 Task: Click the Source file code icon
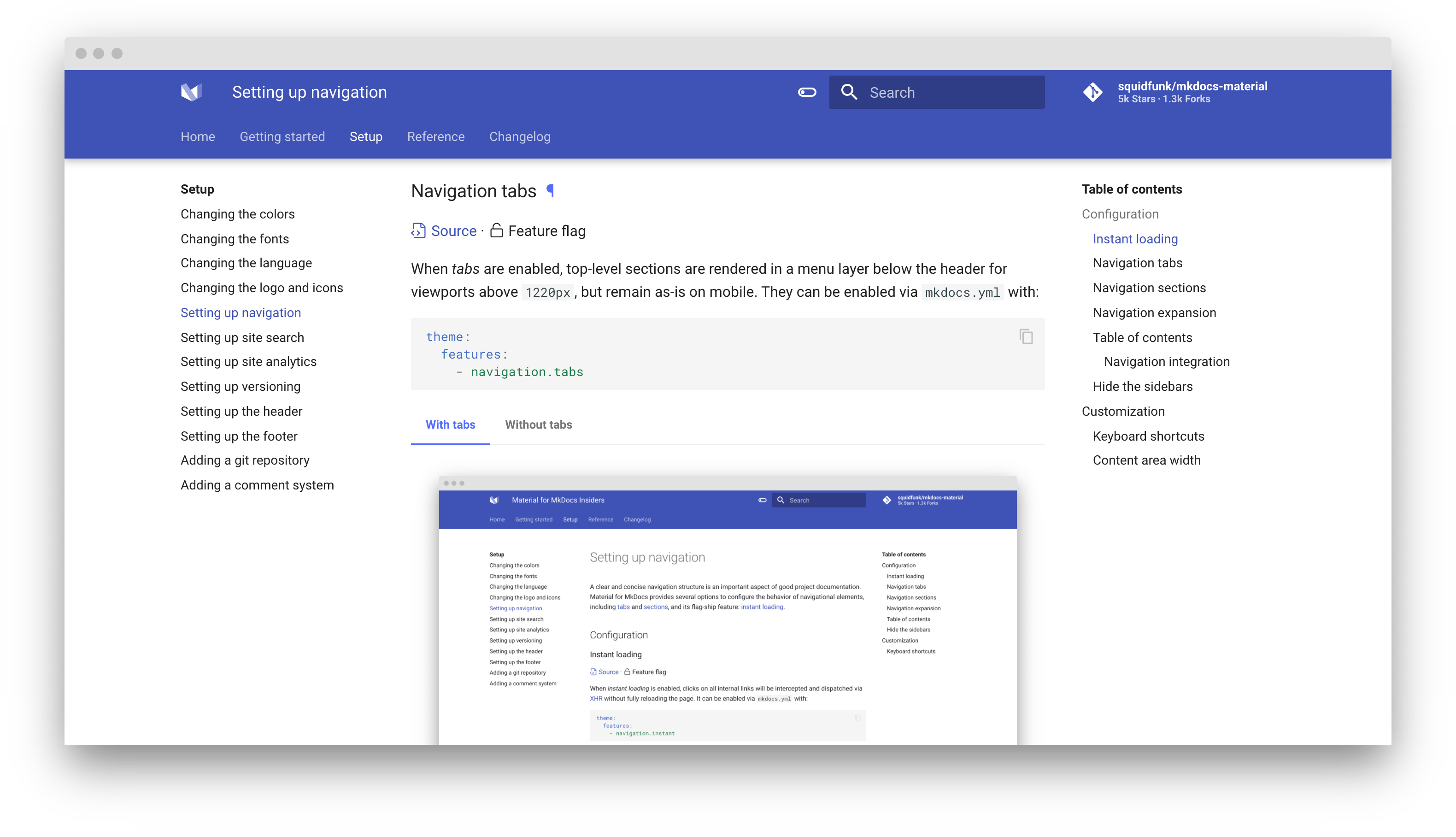(x=418, y=230)
